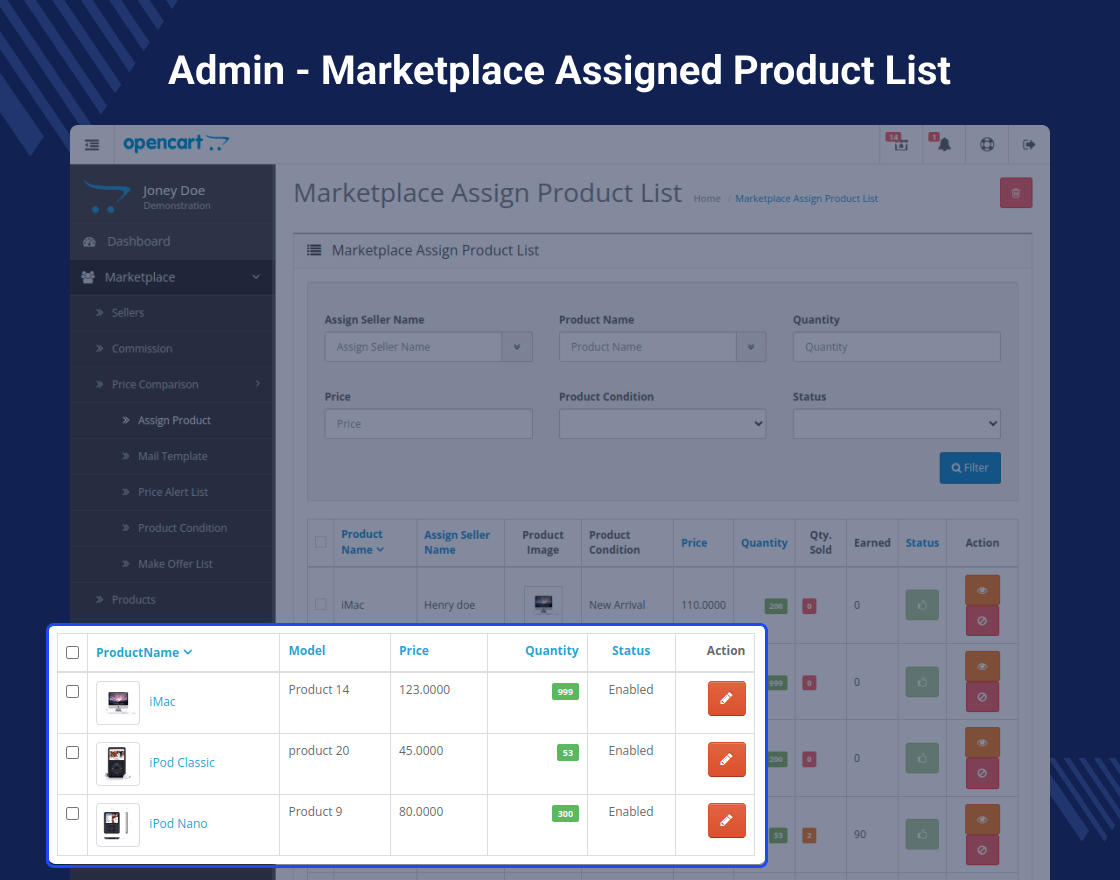Open the help lifebuoy icon
Image resolution: width=1120 pixels, height=880 pixels.
tap(986, 145)
